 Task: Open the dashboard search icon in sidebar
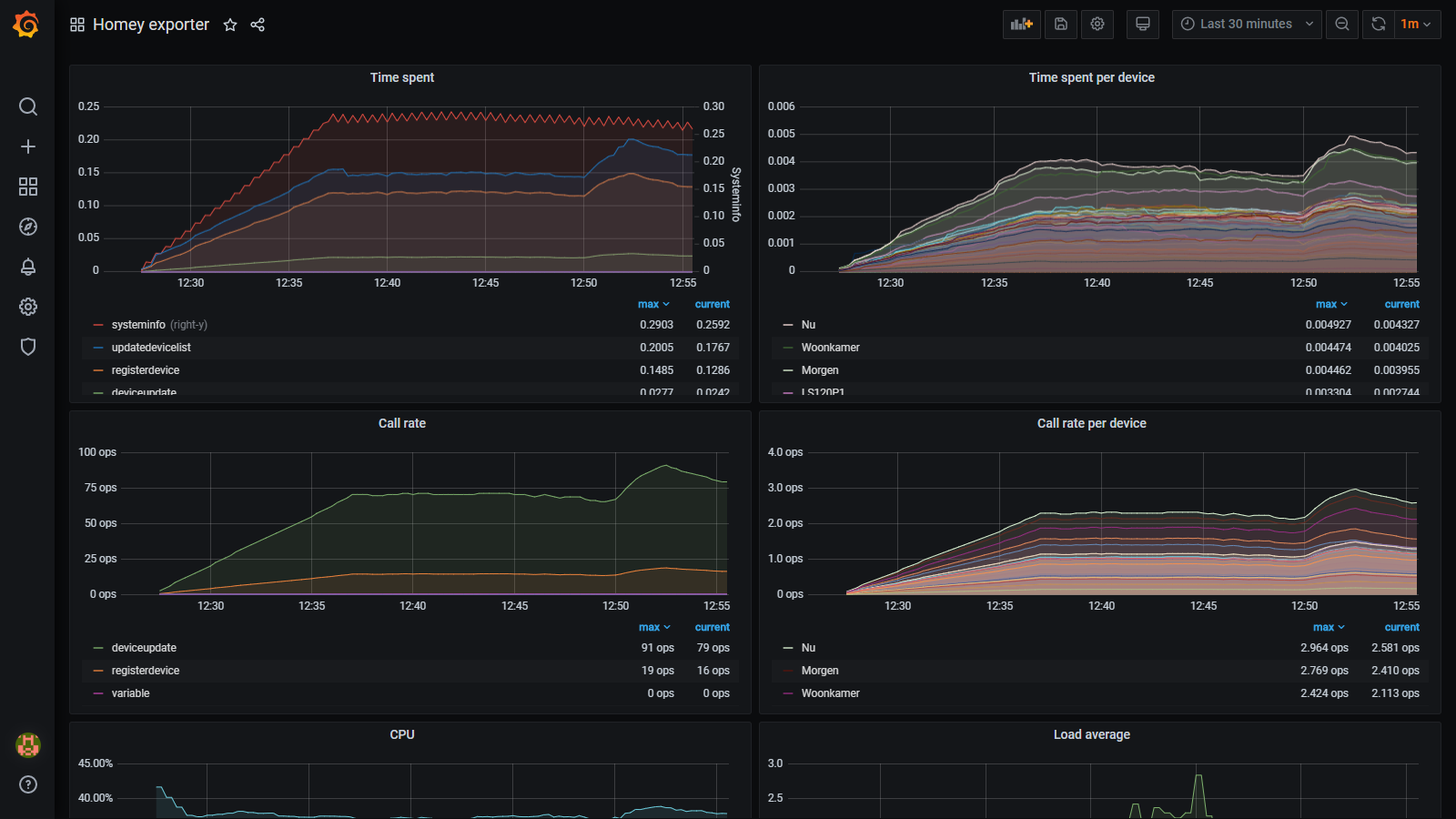pyautogui.click(x=28, y=106)
